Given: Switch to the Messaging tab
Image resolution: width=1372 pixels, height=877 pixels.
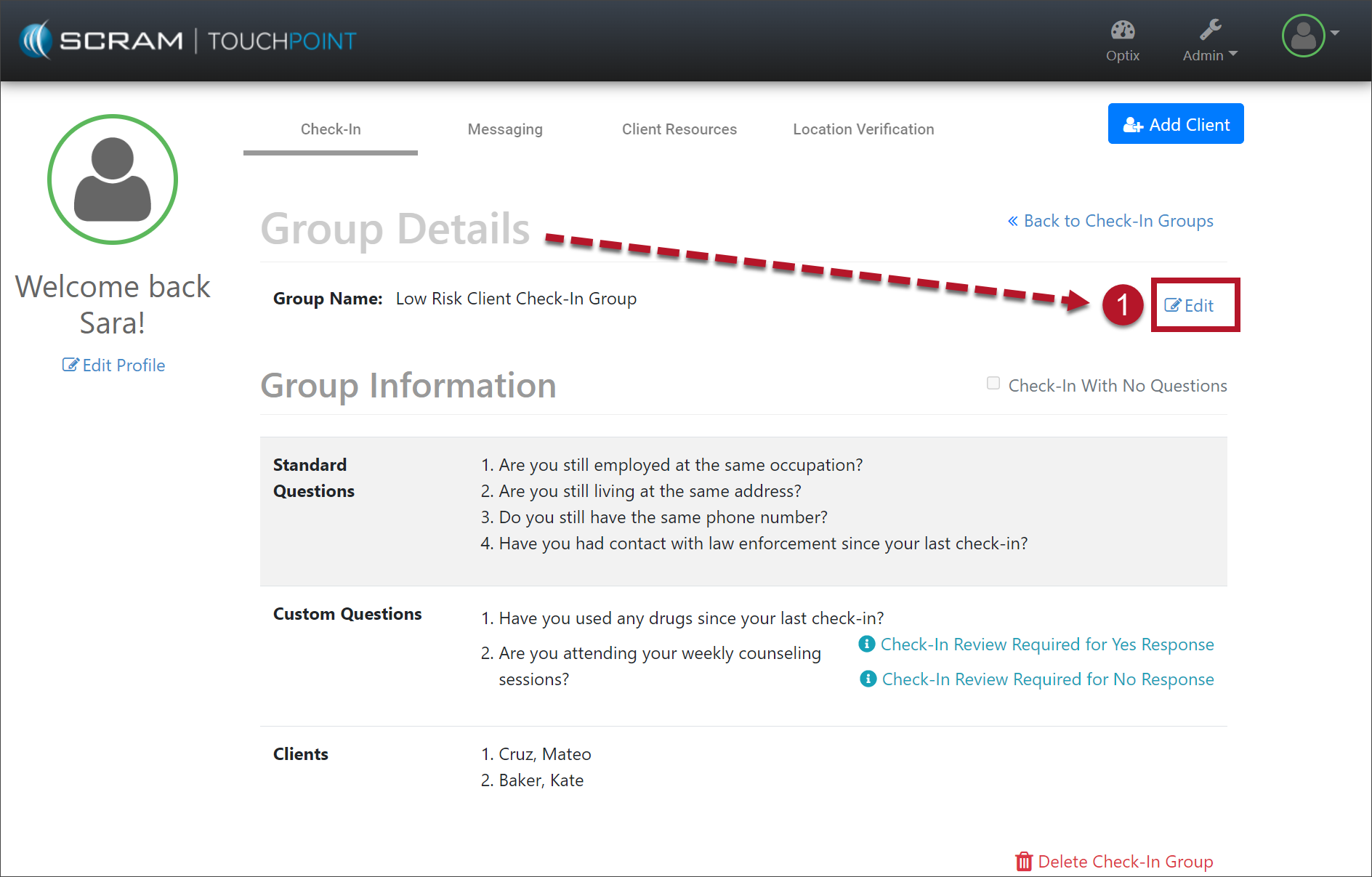Looking at the screenshot, I should (x=505, y=129).
